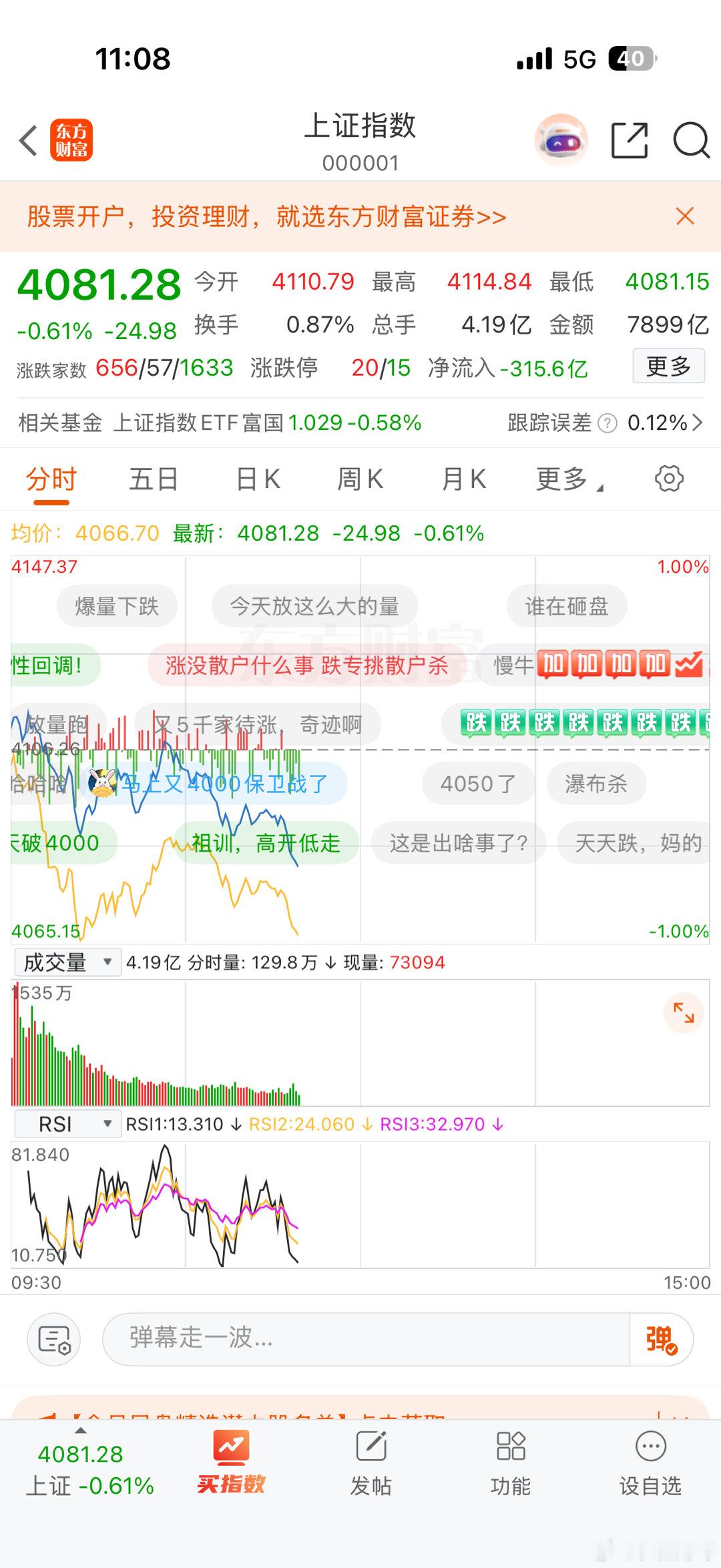Tap the 4081.28 上证 bottom quote
Viewport: 721px width, 1568px height.
[x=89, y=1469]
